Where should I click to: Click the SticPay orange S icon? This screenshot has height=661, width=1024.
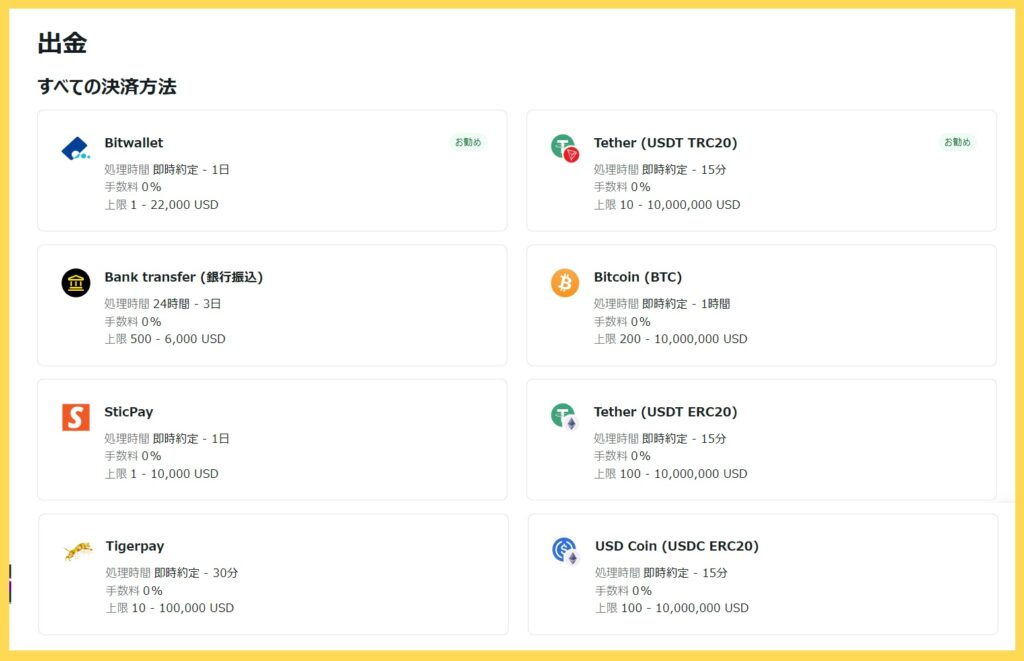75,417
